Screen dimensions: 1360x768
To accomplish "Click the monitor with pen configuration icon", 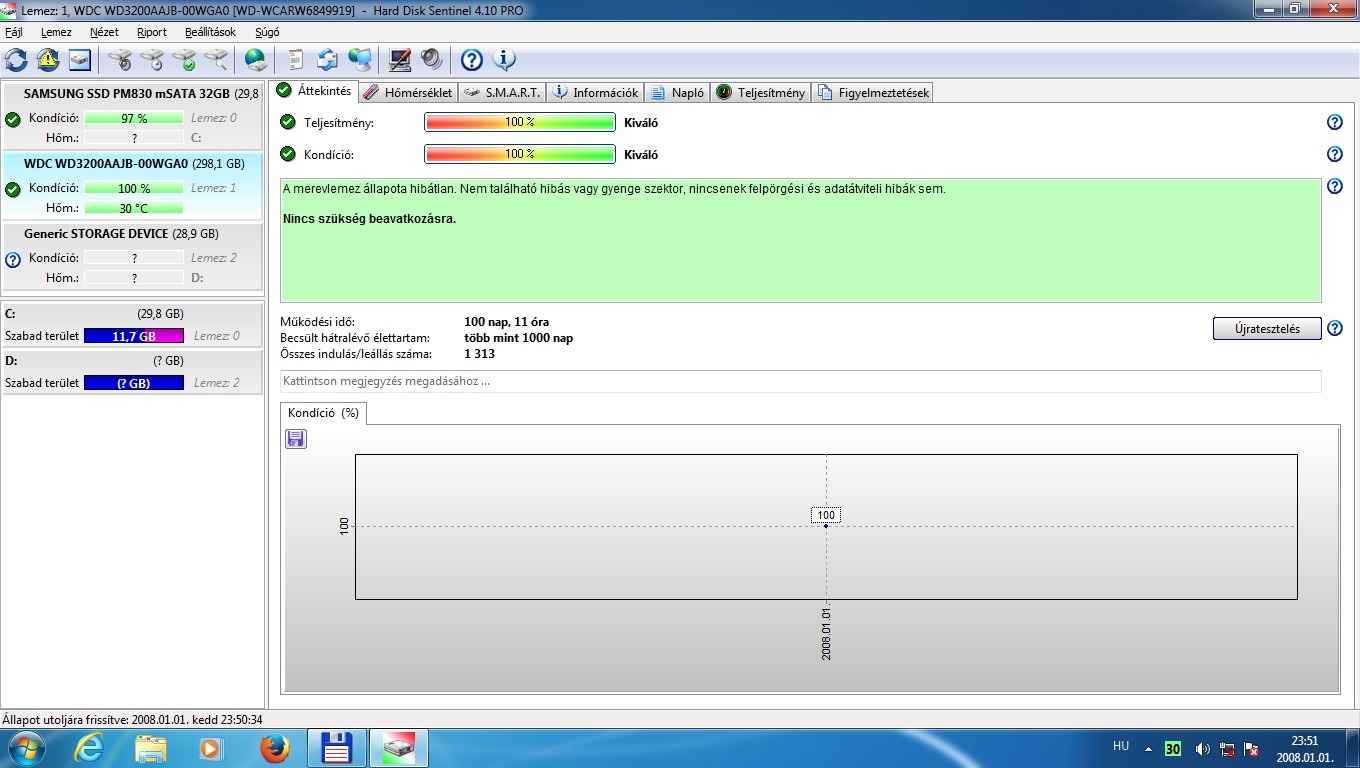I will (400, 60).
